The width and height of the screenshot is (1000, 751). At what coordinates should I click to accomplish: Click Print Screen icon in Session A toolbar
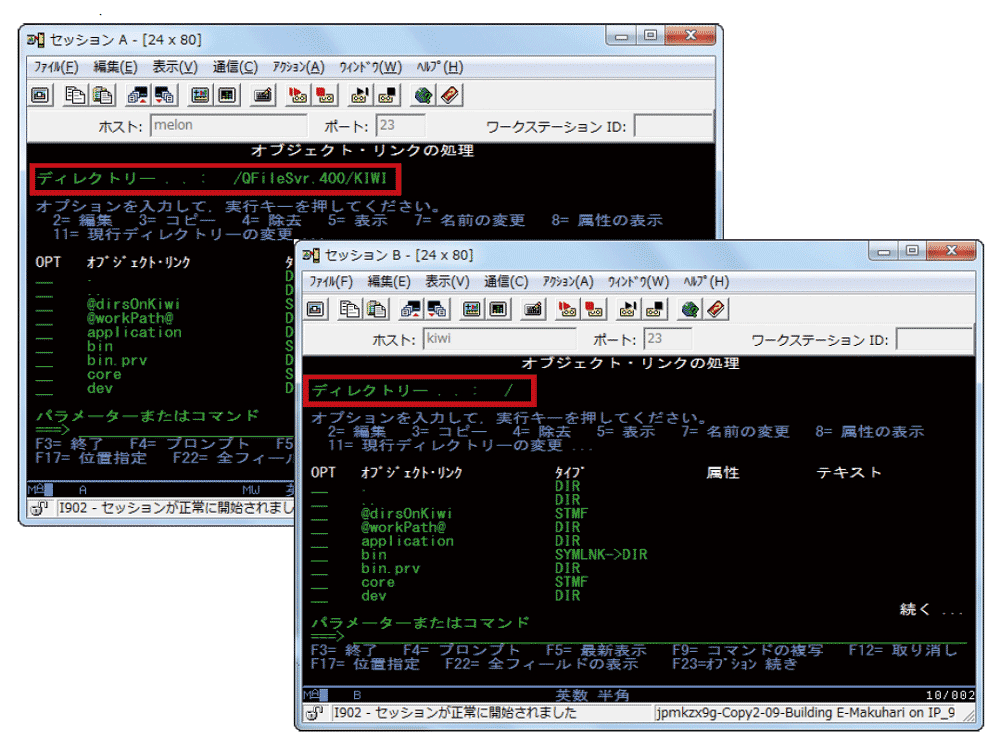click(x=40, y=96)
